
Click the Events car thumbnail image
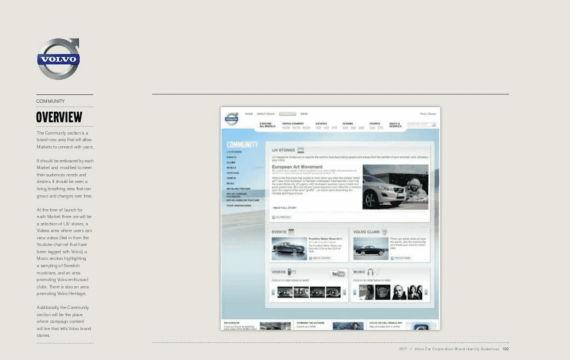tap(289, 248)
